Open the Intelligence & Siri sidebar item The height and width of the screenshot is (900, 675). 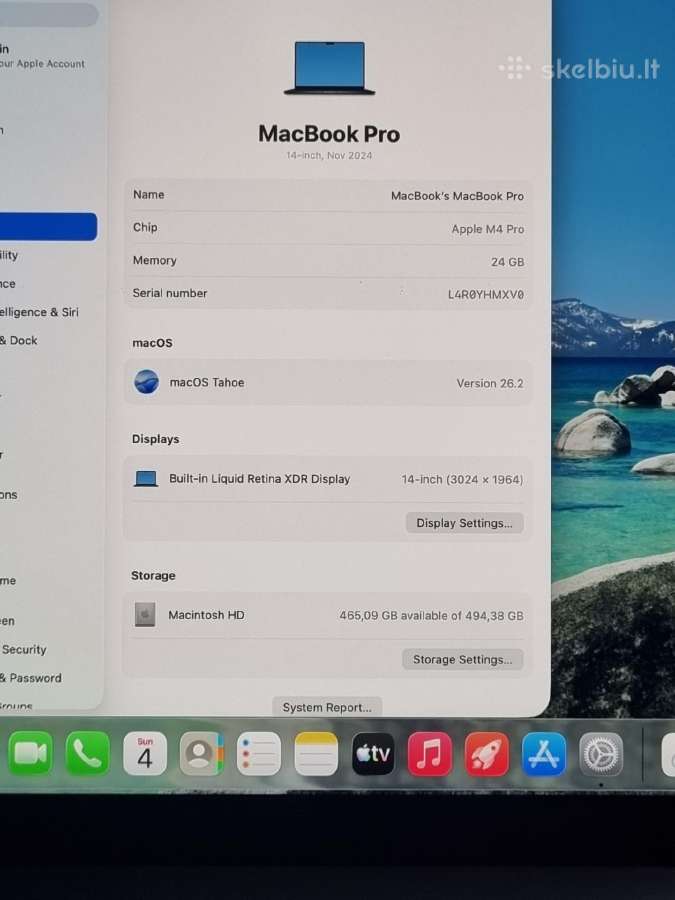[39, 312]
